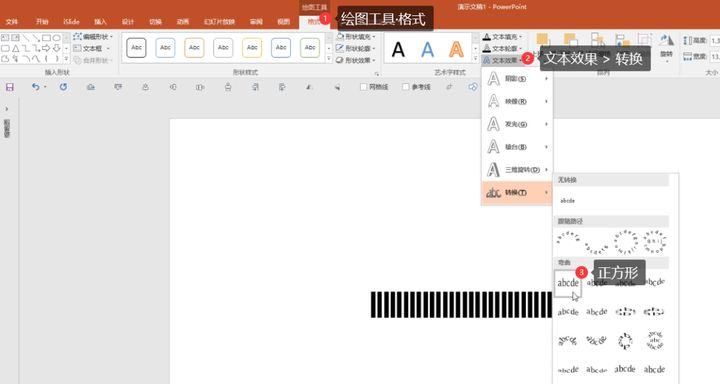Click the bring forward icon in arrange group
720x384 pixels.
(544, 41)
